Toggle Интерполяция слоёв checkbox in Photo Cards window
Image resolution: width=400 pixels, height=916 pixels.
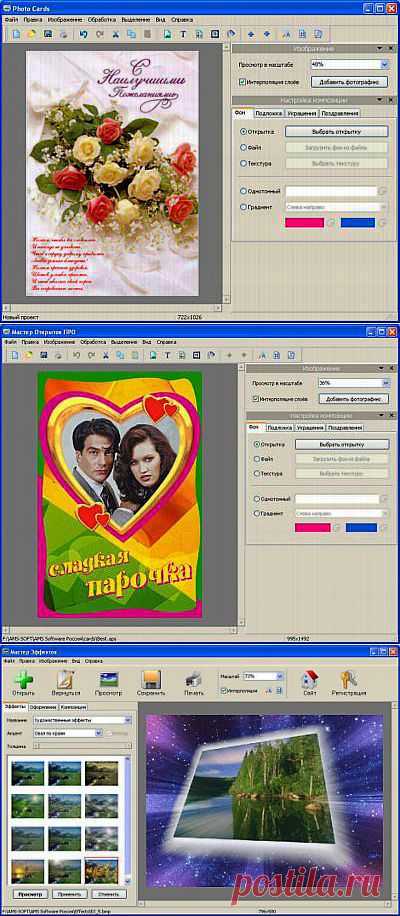pyautogui.click(x=242, y=82)
